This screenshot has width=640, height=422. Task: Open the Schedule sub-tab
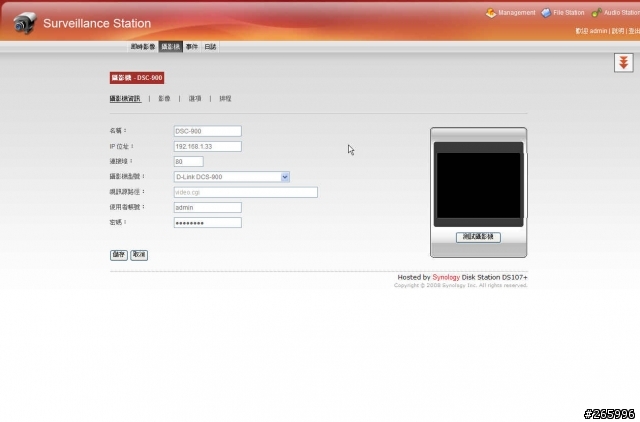point(225,98)
